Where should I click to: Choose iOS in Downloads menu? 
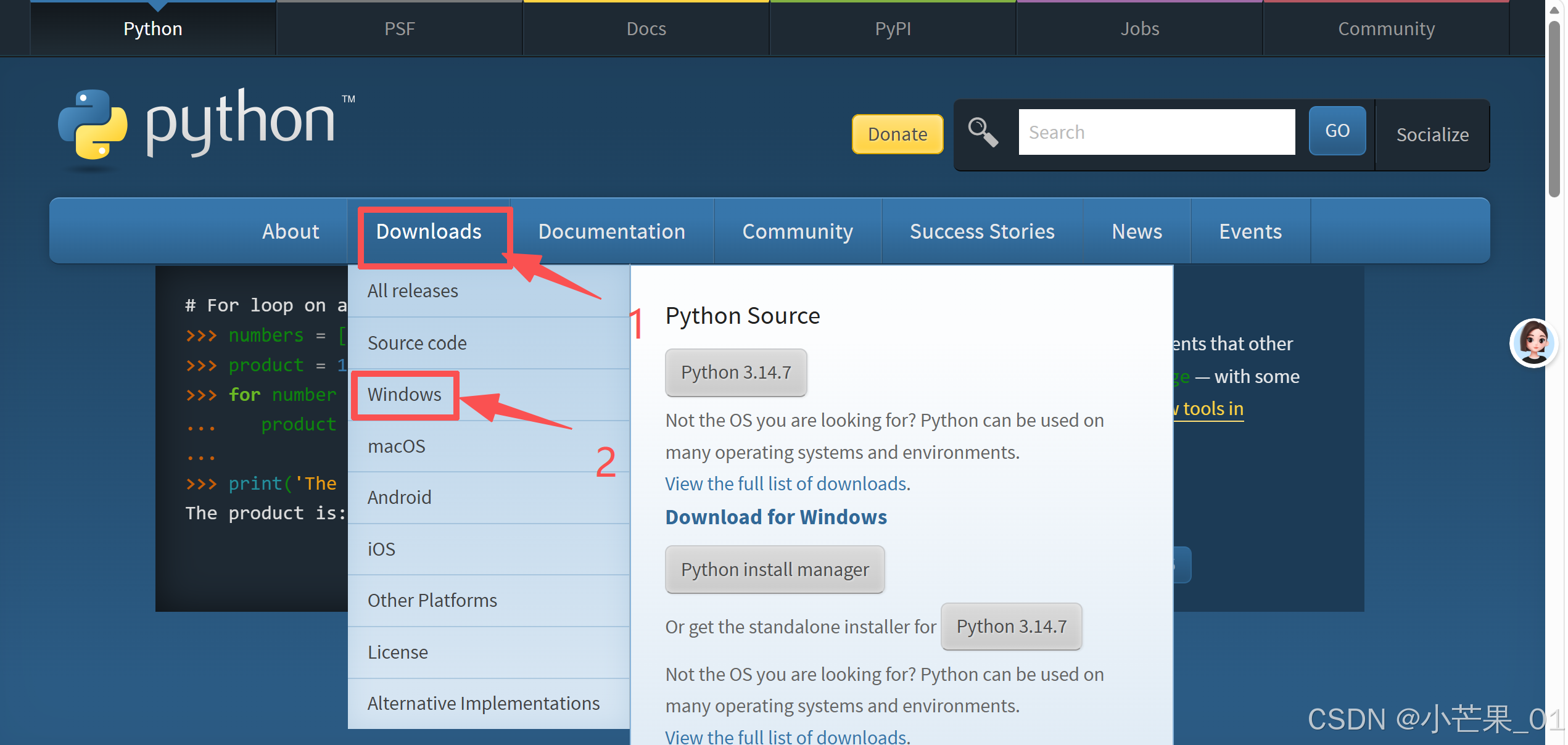coord(489,549)
